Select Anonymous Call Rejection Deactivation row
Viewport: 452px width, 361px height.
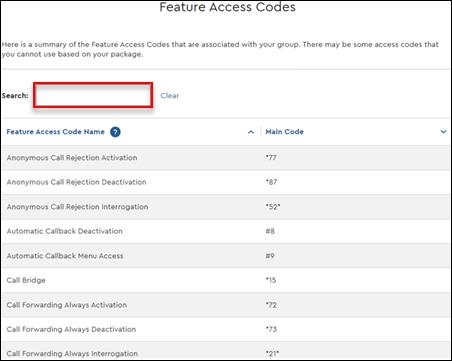[226, 182]
